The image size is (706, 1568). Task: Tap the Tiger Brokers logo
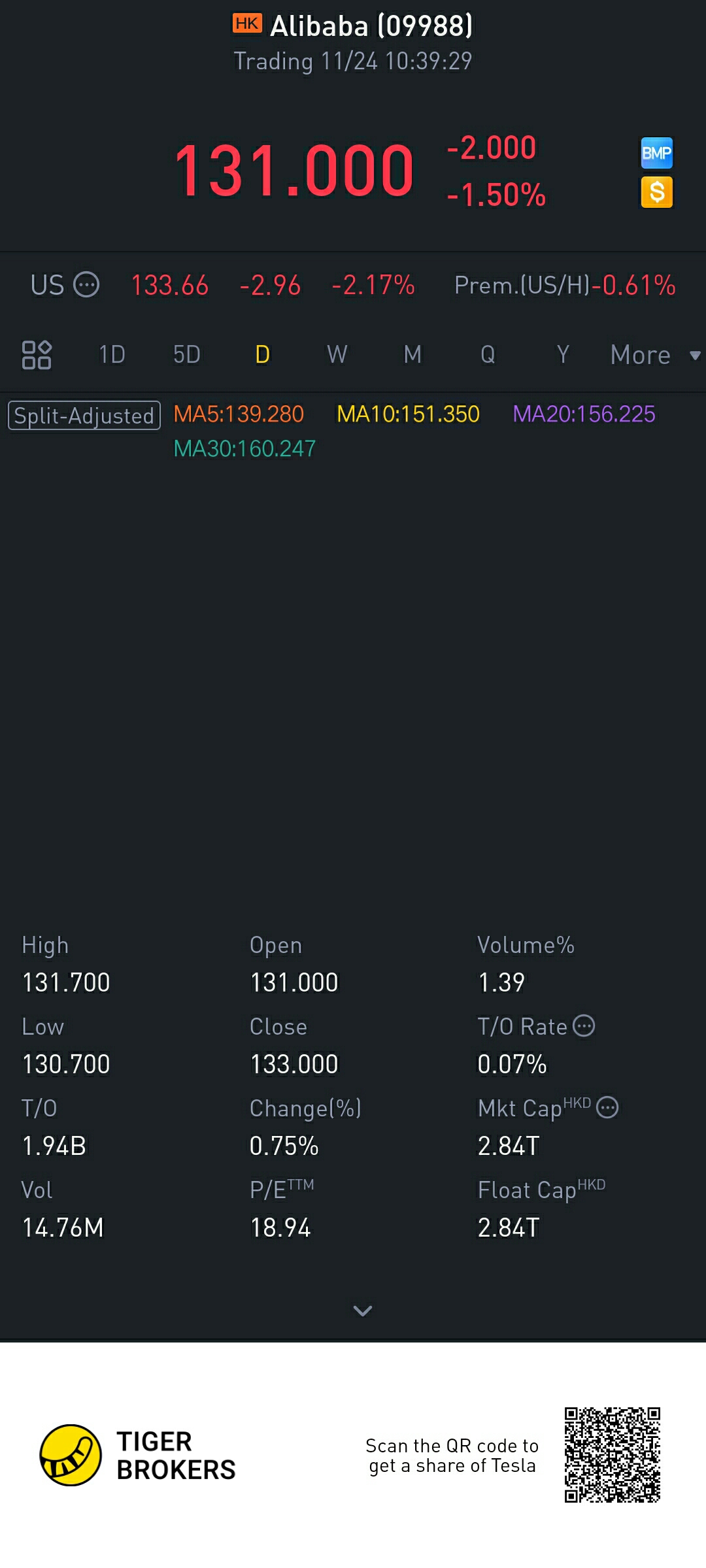click(137, 1456)
